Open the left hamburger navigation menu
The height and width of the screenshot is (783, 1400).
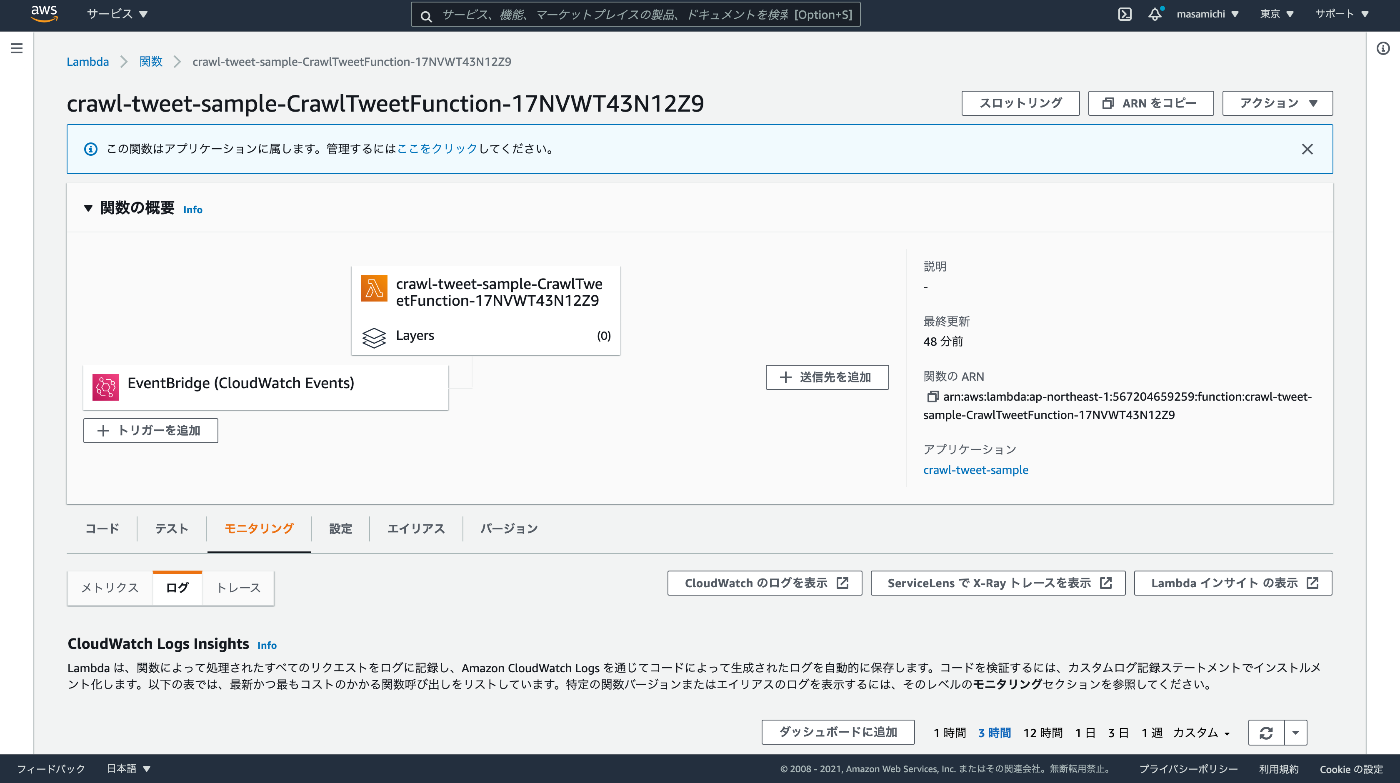pyautogui.click(x=16, y=48)
